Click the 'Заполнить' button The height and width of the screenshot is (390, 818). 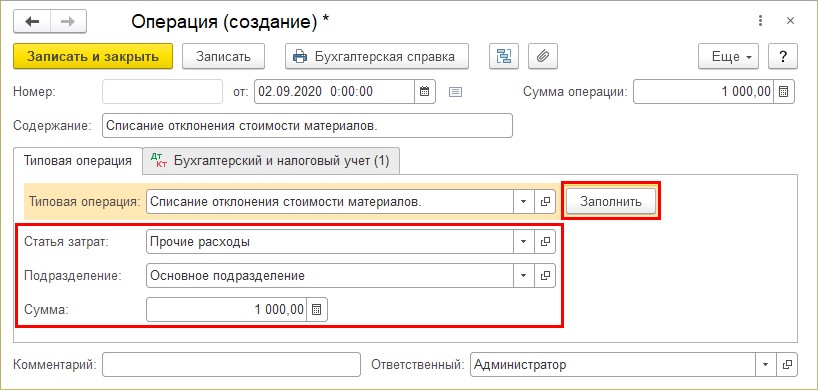[611, 201]
